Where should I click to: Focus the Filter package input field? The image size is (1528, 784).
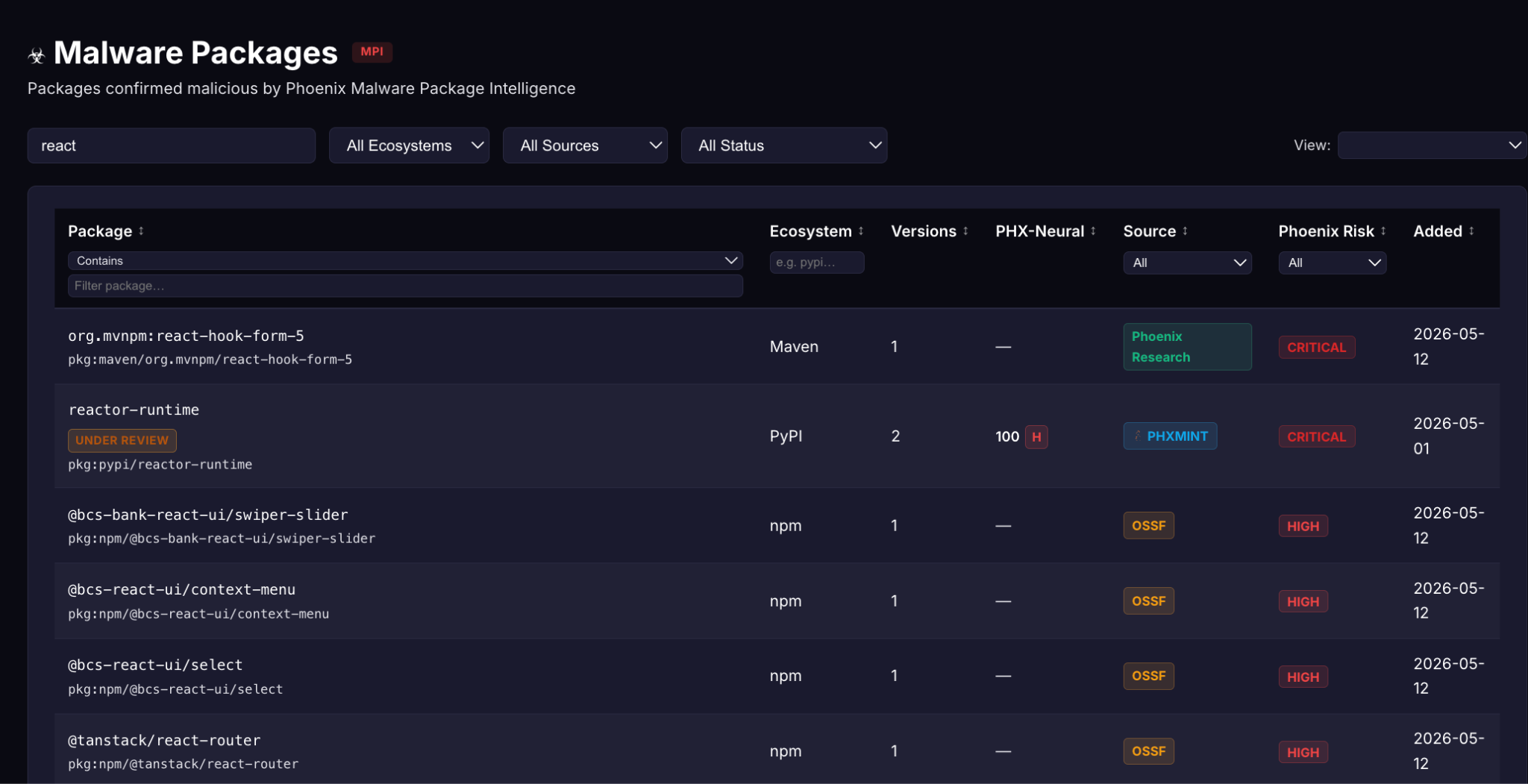click(405, 286)
